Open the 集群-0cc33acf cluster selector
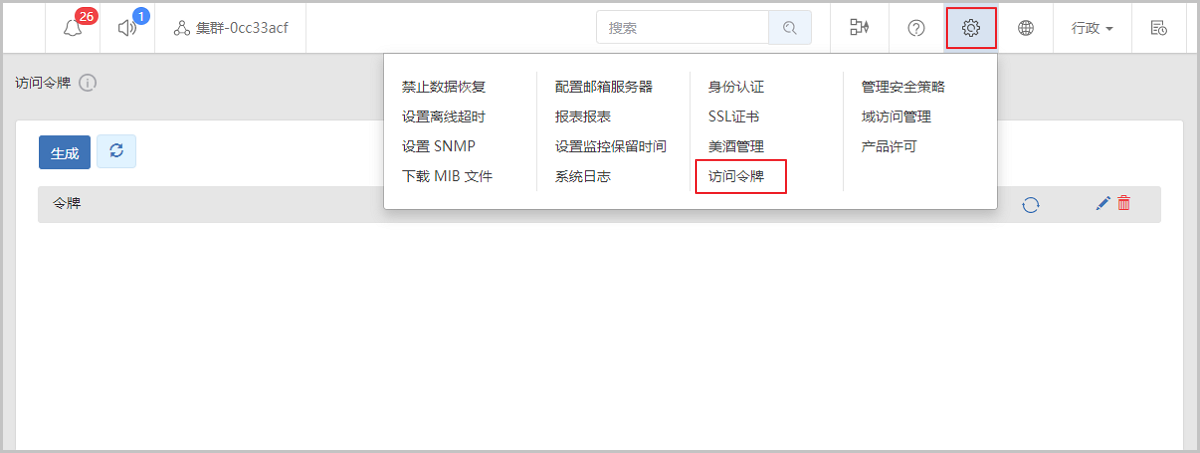The height and width of the screenshot is (453, 1200). pyautogui.click(x=230, y=28)
